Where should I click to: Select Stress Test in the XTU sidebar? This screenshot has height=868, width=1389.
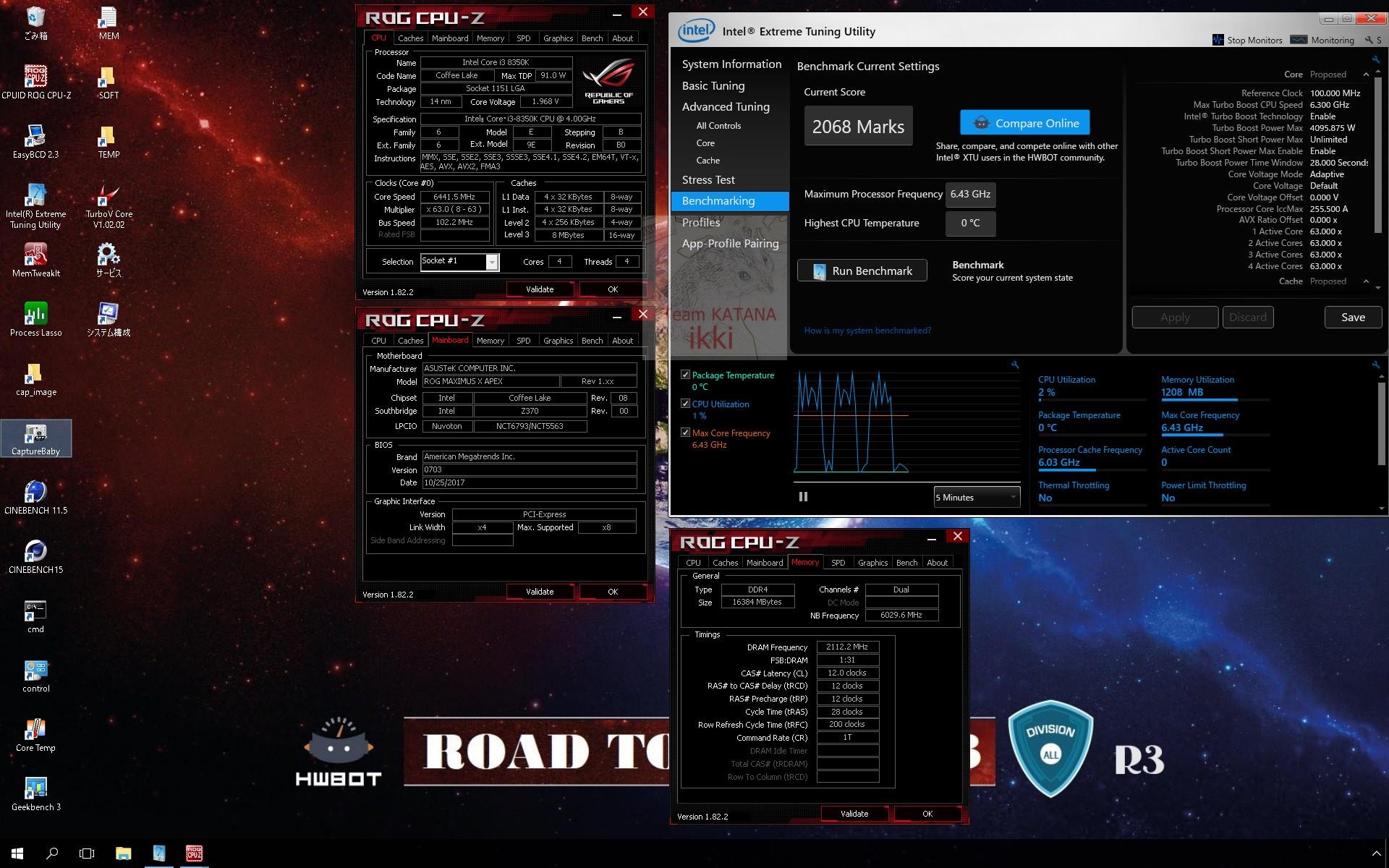click(708, 179)
